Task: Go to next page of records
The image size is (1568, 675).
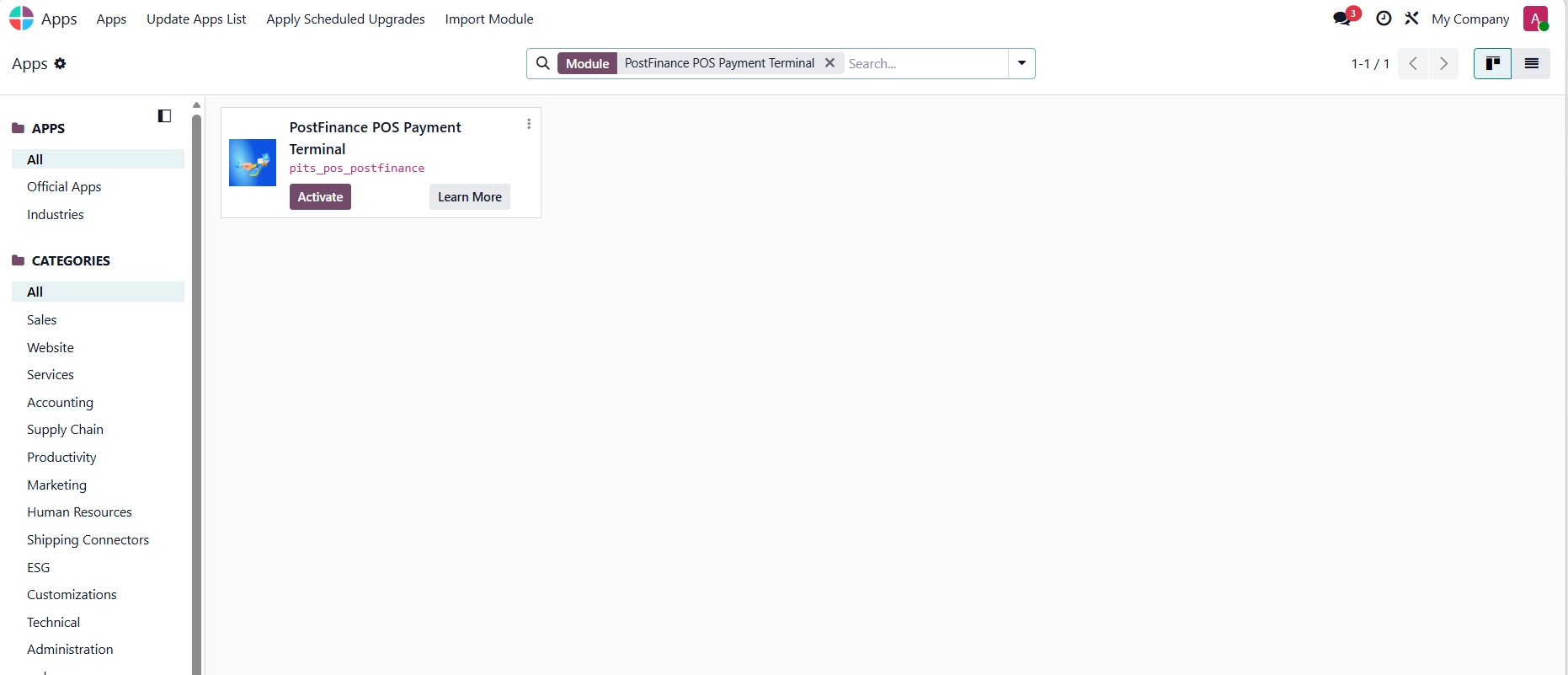Action: coord(1443,63)
